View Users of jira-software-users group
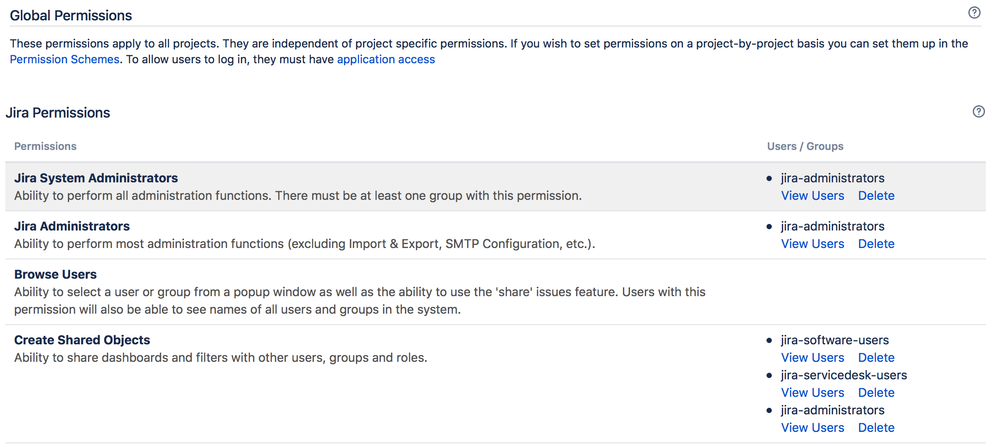 pyautogui.click(x=812, y=358)
